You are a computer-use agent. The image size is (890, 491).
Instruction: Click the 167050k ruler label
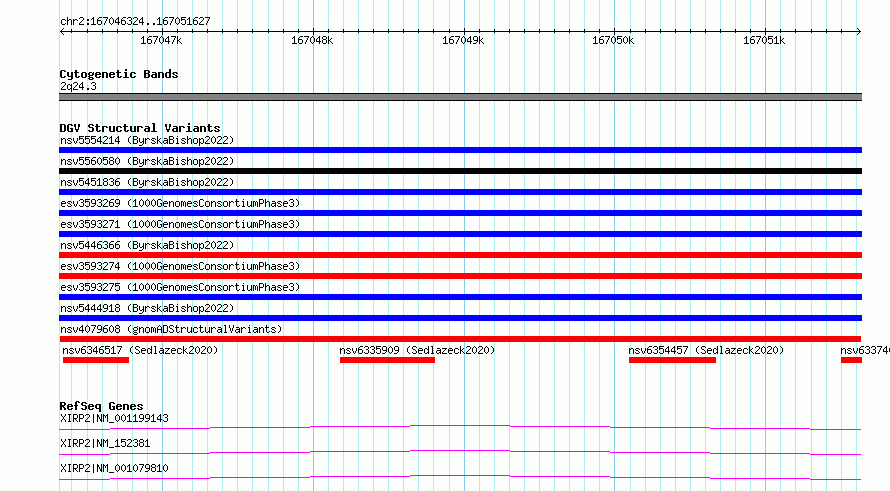pyautogui.click(x=613, y=40)
